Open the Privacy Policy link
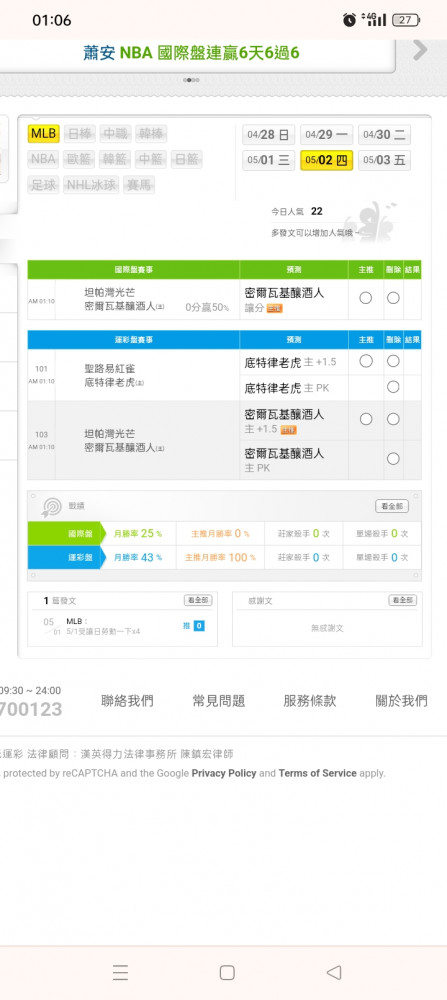 tap(224, 773)
